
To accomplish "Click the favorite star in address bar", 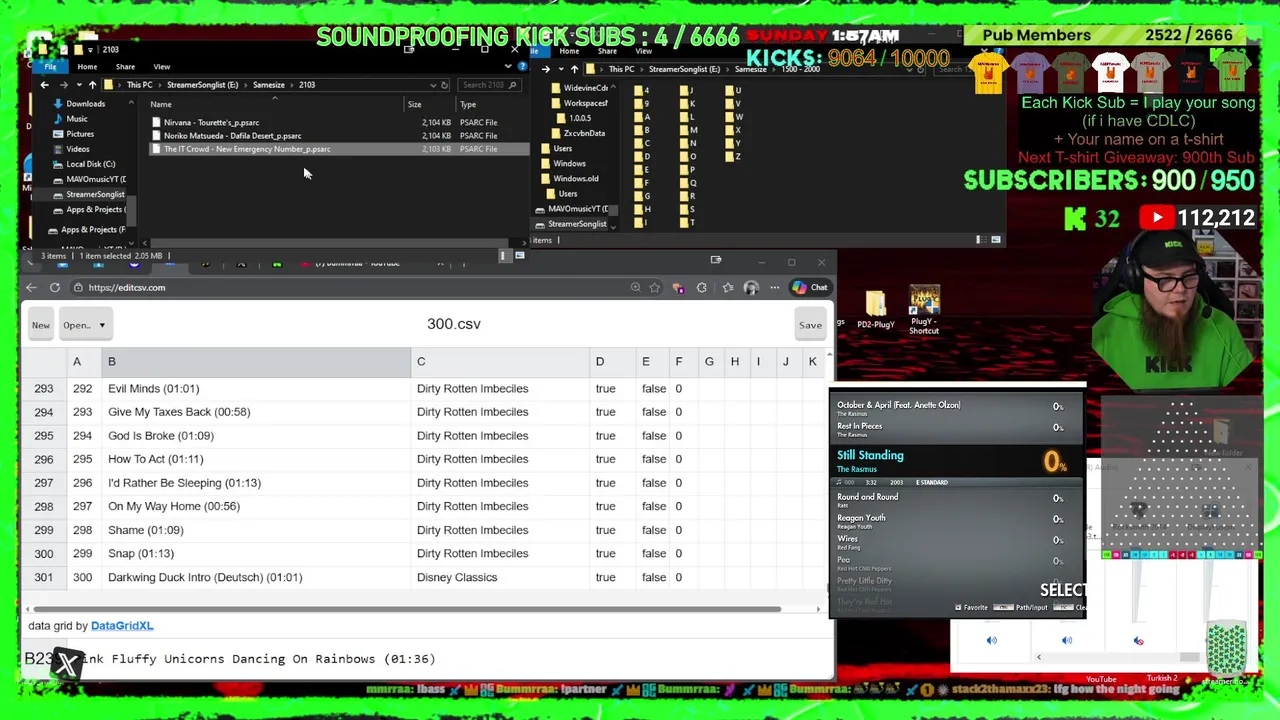I will [x=654, y=288].
